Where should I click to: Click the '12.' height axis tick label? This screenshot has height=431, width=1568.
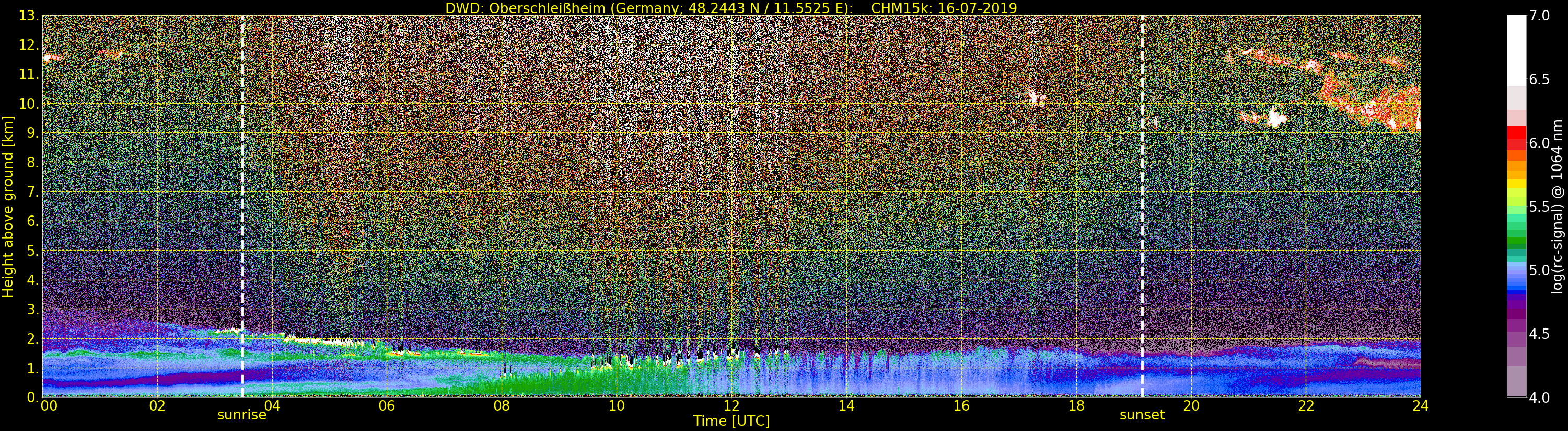[28, 45]
